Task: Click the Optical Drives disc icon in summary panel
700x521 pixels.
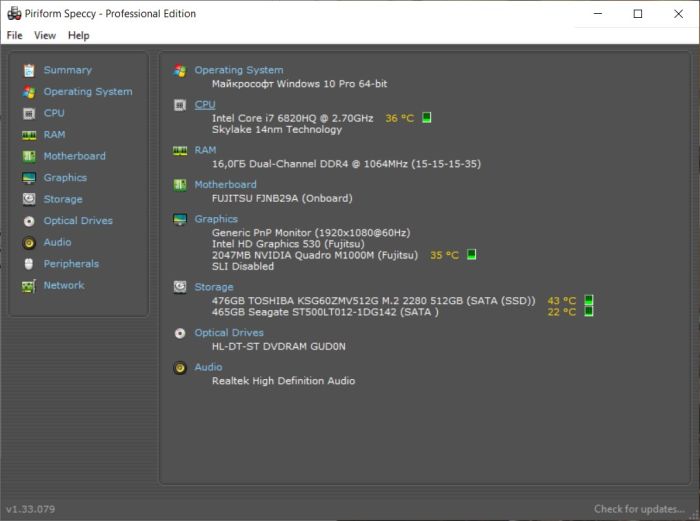Action: tap(180, 333)
